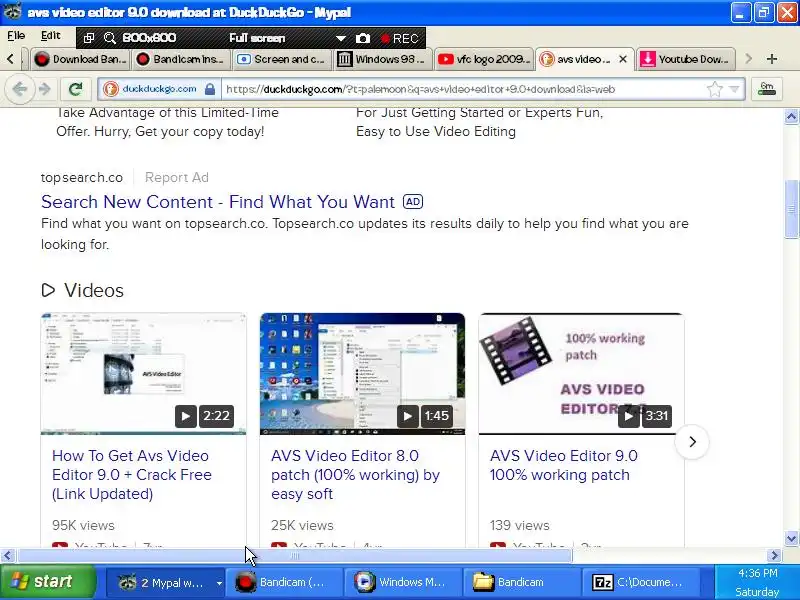Click the horizontal scrollbar left arrow

7,555
